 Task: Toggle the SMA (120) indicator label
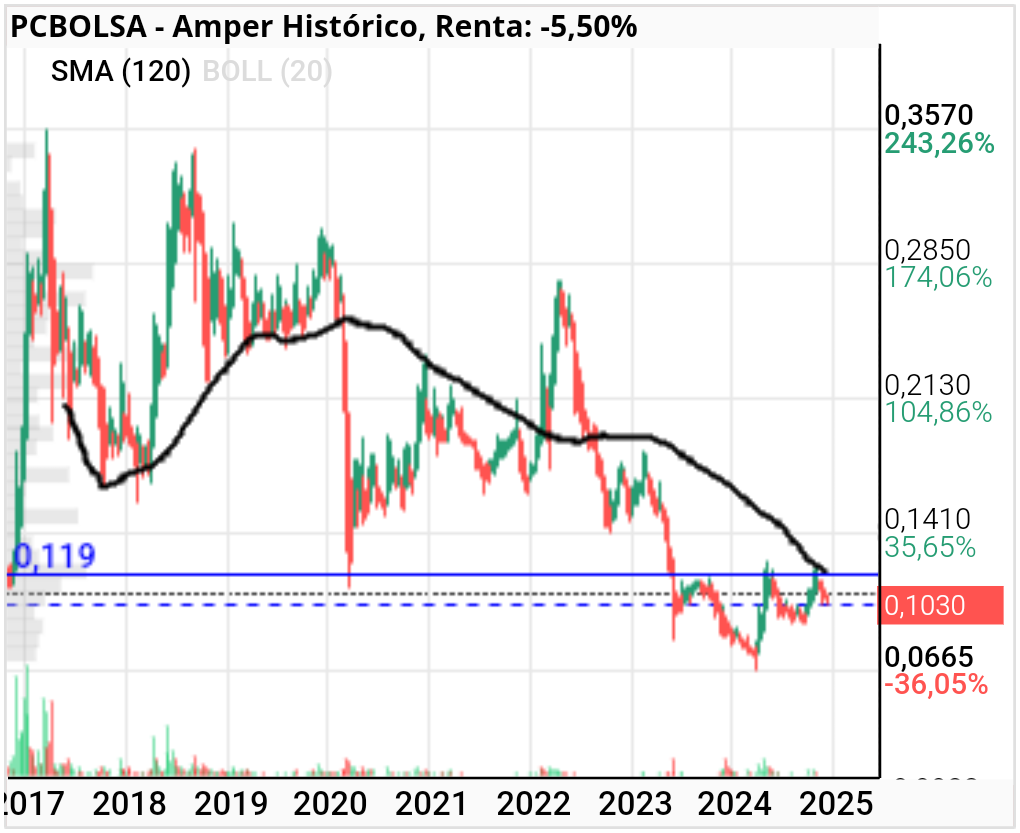pos(120,71)
